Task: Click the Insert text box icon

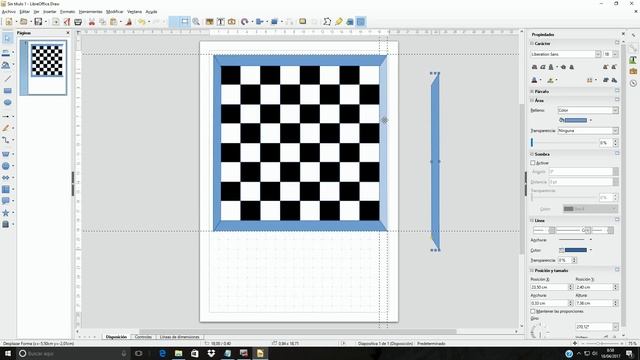Action: [220, 22]
